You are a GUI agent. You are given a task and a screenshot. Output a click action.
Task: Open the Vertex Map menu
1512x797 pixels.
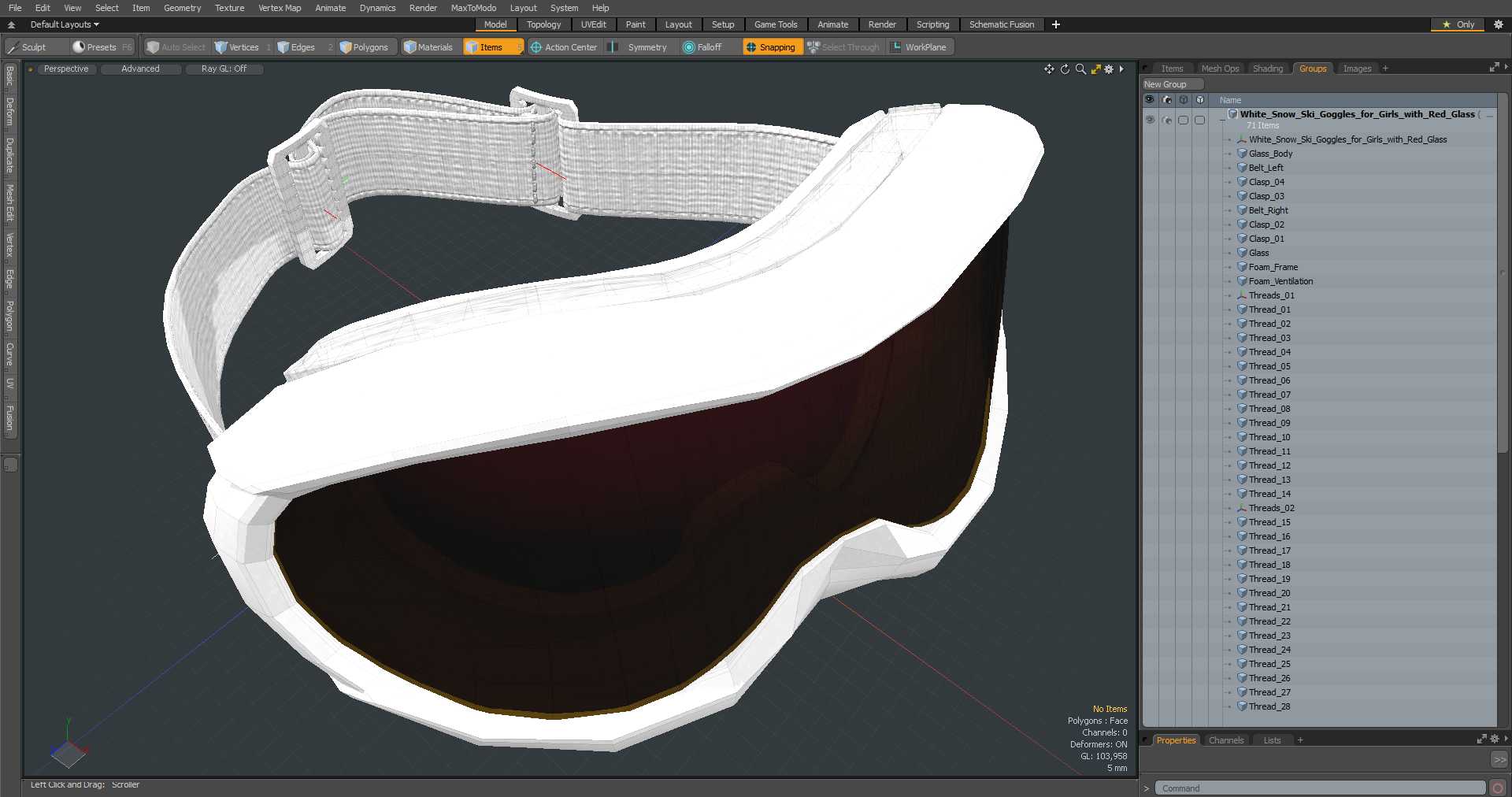pyautogui.click(x=280, y=8)
